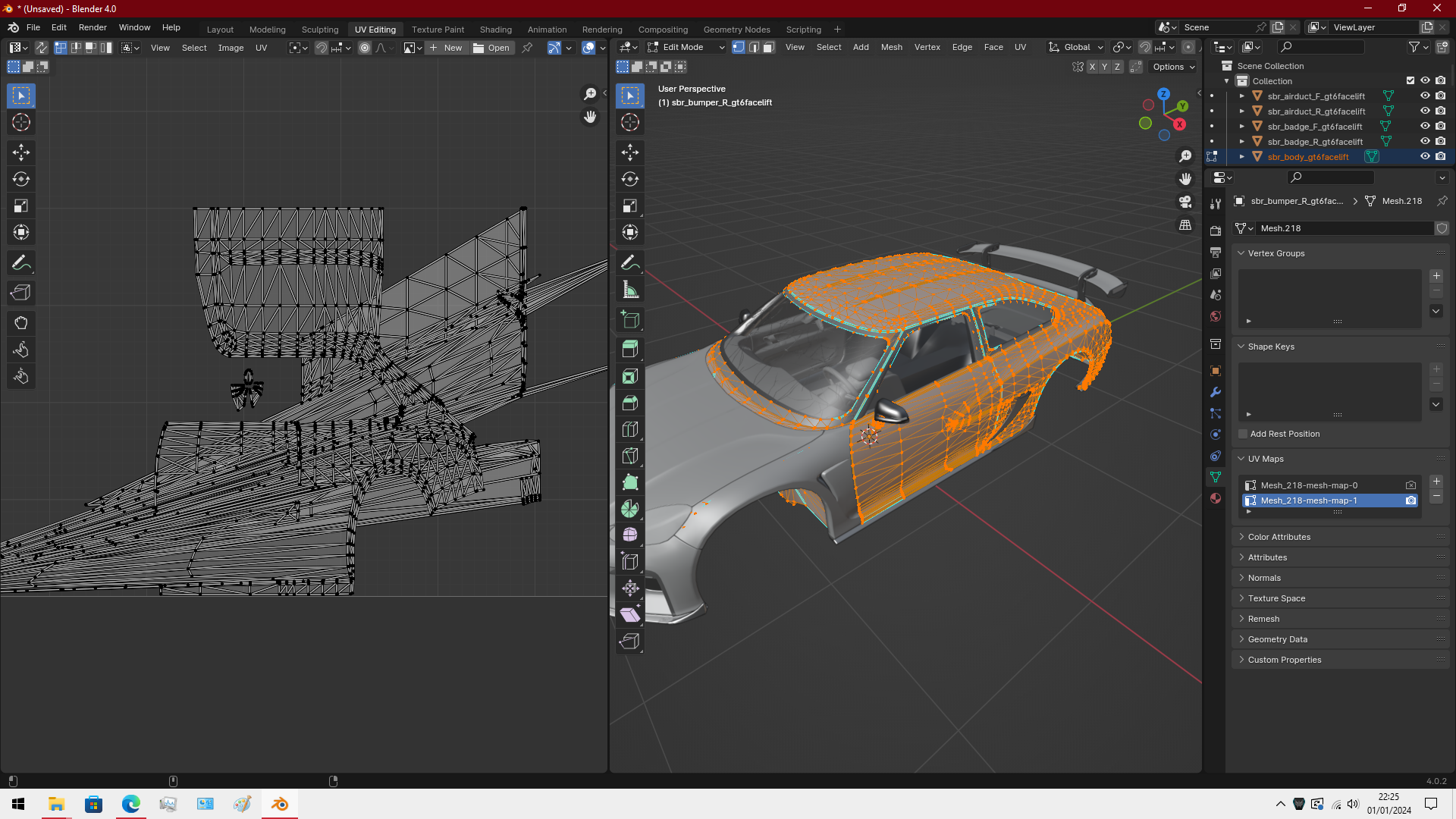Select the Grab tool in UV editor
The width and height of the screenshot is (1456, 819).
click(21, 324)
